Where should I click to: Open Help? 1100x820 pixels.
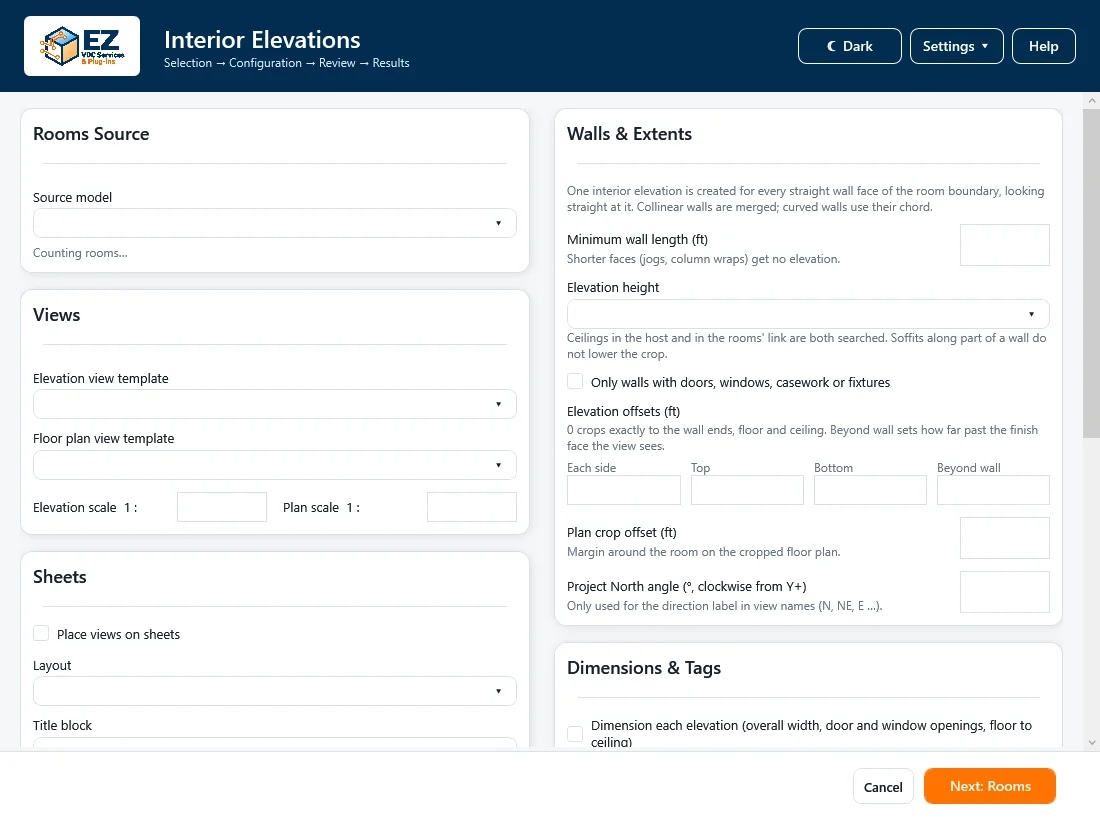pyautogui.click(x=1043, y=46)
